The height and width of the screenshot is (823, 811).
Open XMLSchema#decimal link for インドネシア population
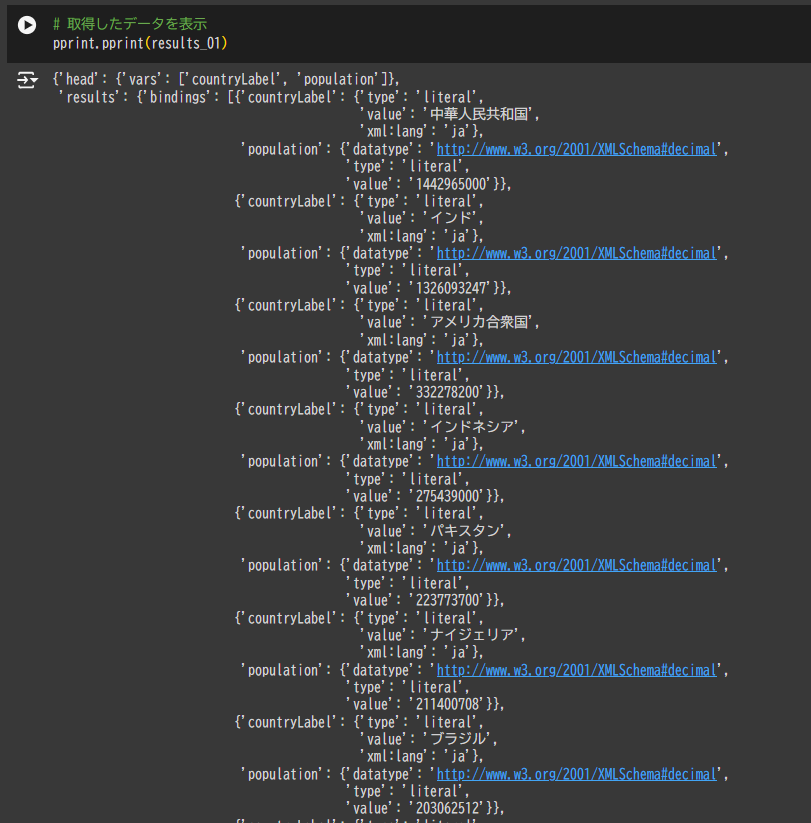pyautogui.click(x=576, y=461)
